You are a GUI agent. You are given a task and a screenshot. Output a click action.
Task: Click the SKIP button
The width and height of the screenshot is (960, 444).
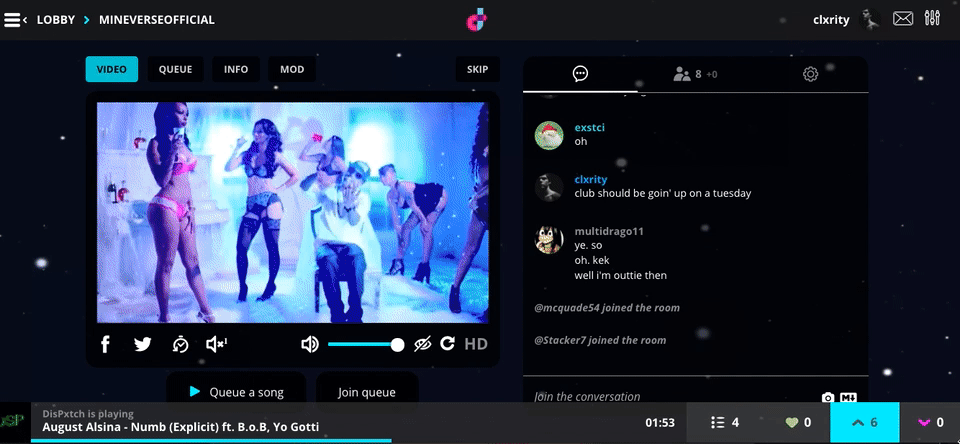[478, 69]
